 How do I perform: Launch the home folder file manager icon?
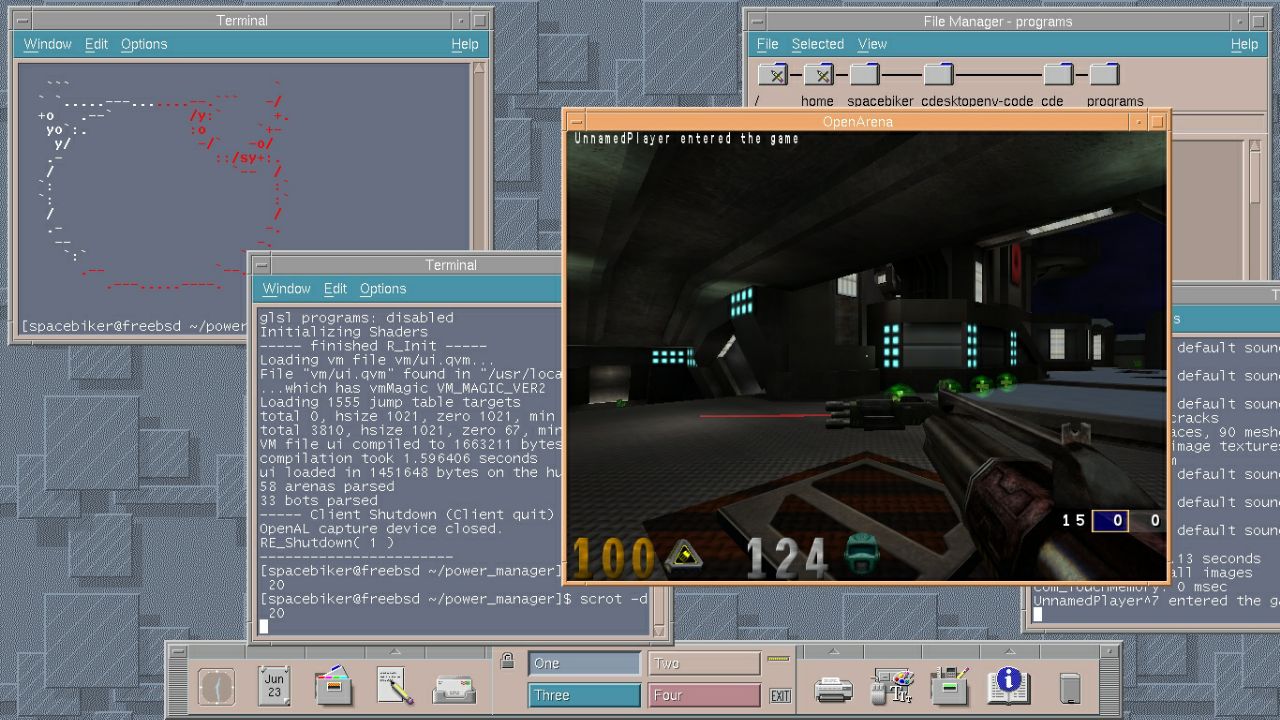[x=334, y=687]
